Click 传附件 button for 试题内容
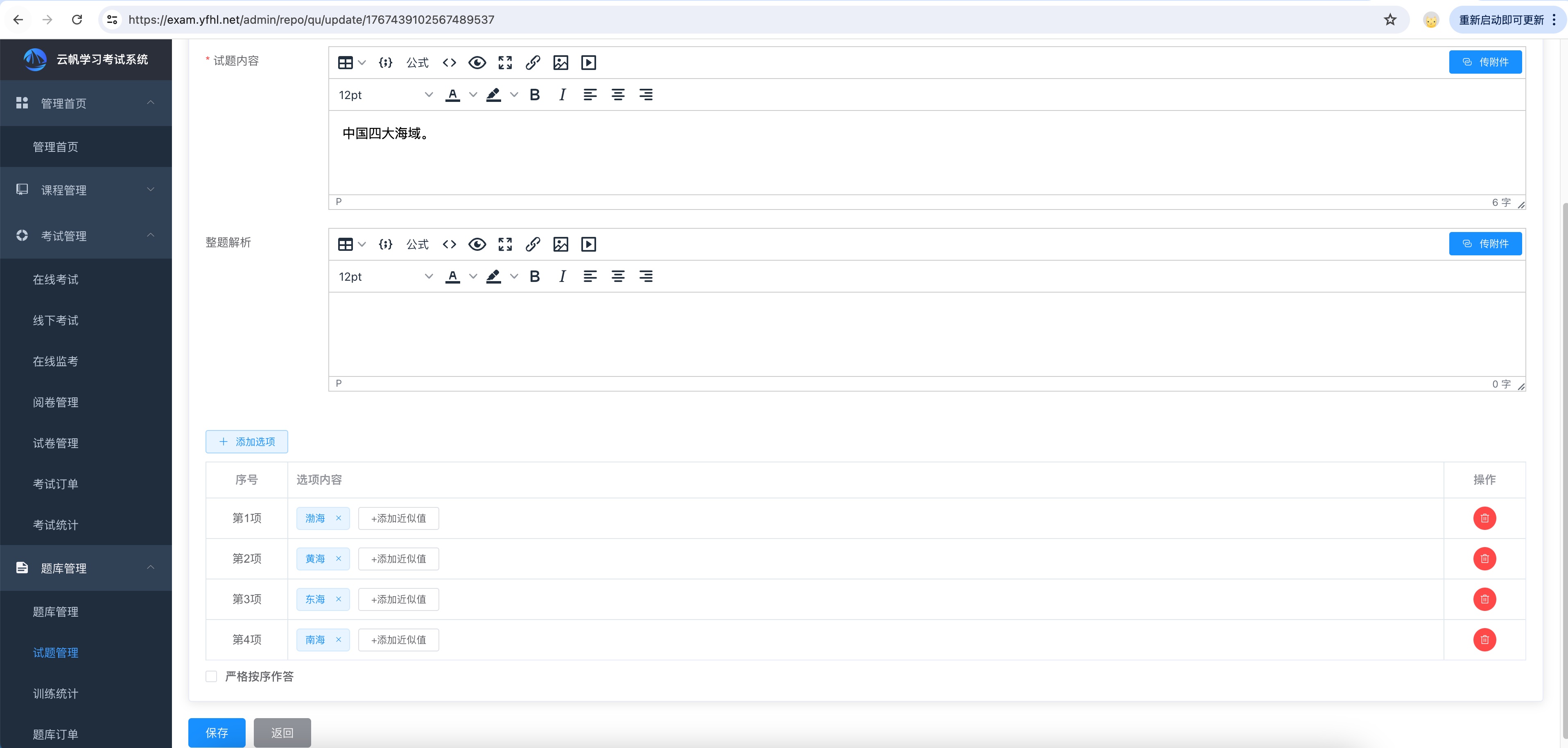The image size is (1568, 748). pyautogui.click(x=1485, y=62)
